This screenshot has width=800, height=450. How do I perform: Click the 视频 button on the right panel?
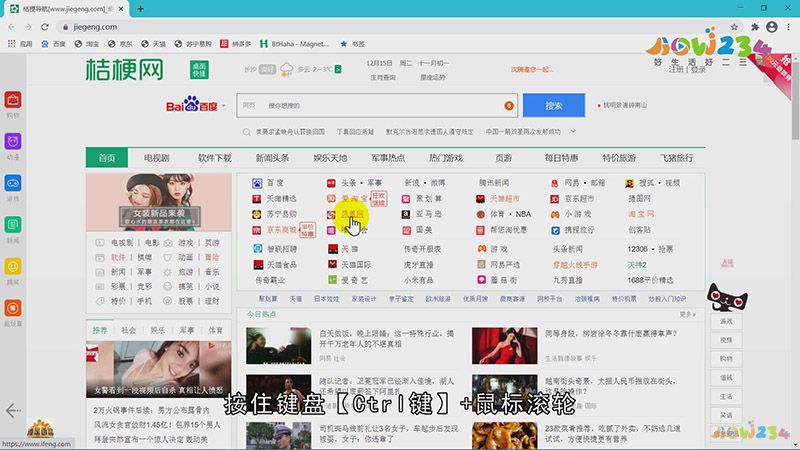726,340
